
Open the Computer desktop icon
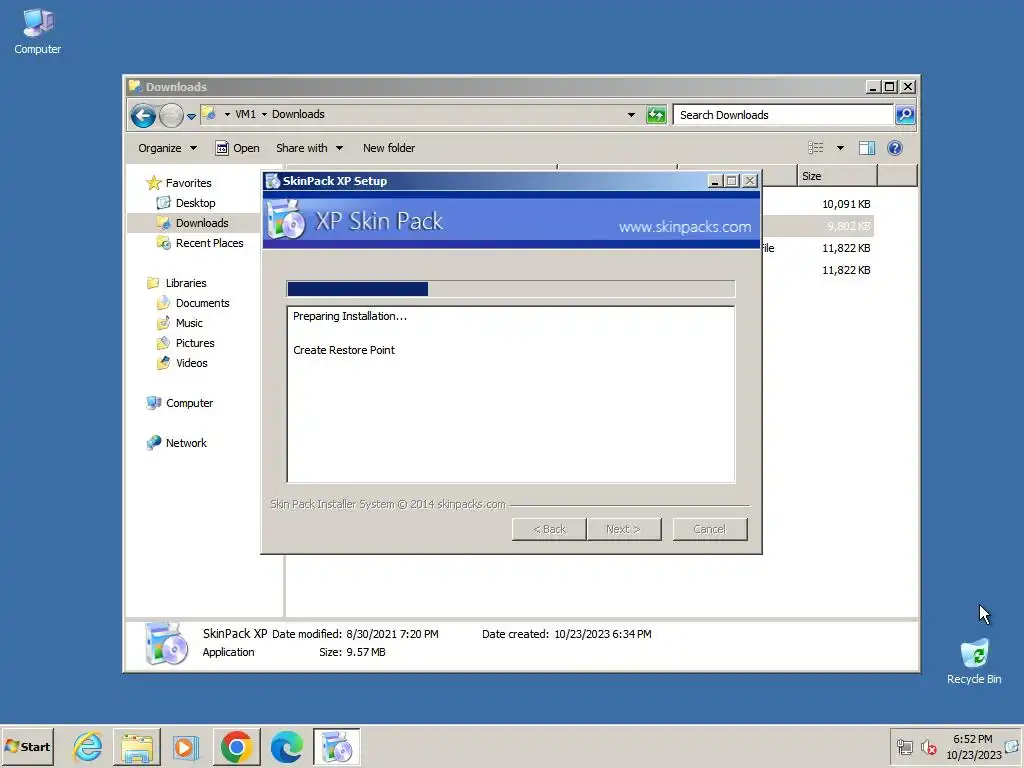pyautogui.click(x=37, y=31)
